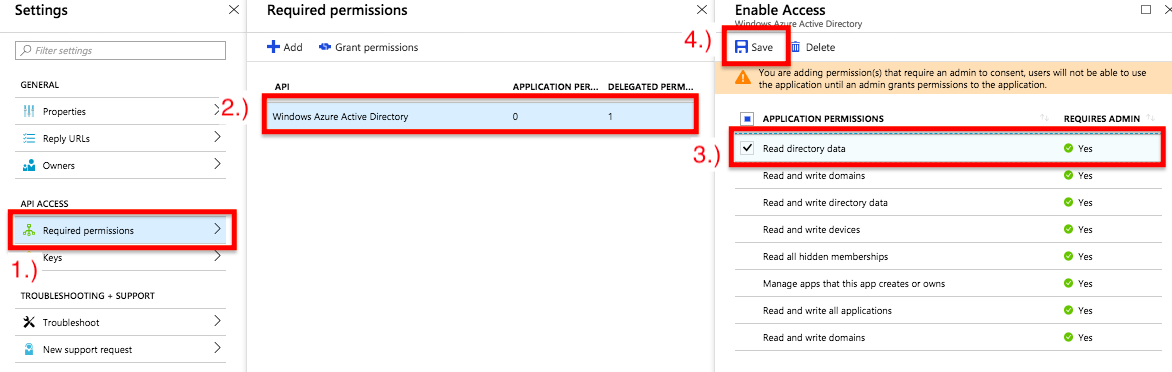This screenshot has height=372, width=1172.
Task: Select the Read and write devices permission
Action: pyautogui.click(x=948, y=229)
